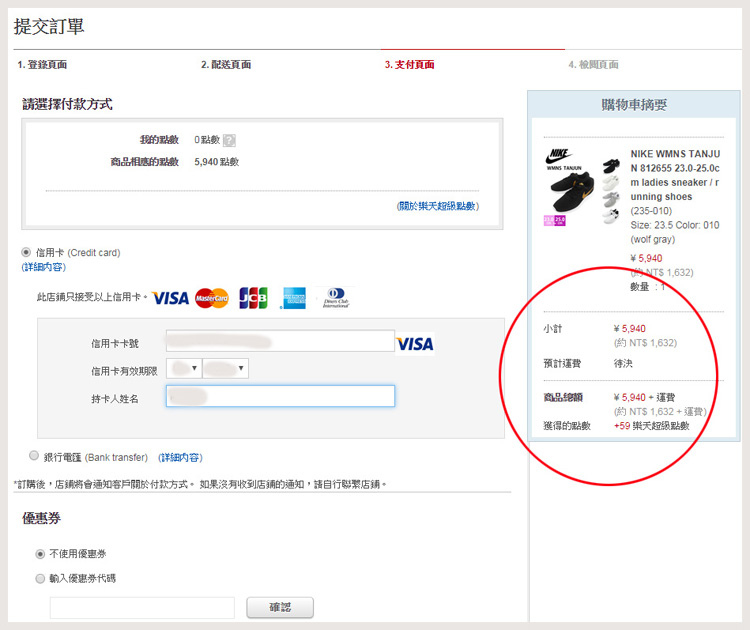The image size is (750, 630).
Task: Go to step 2 配送頁面
Action: pos(226,65)
